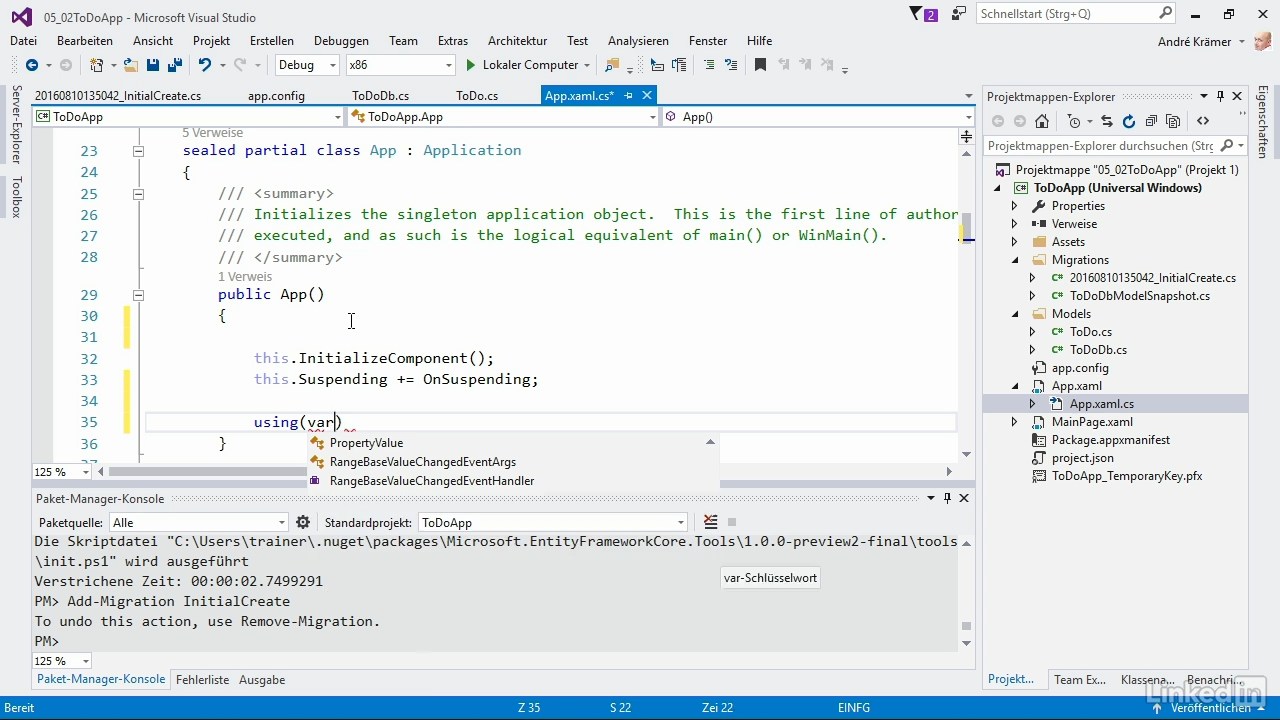1280x720 pixels.
Task: Open the Fehlerliste tab
Action: point(203,679)
